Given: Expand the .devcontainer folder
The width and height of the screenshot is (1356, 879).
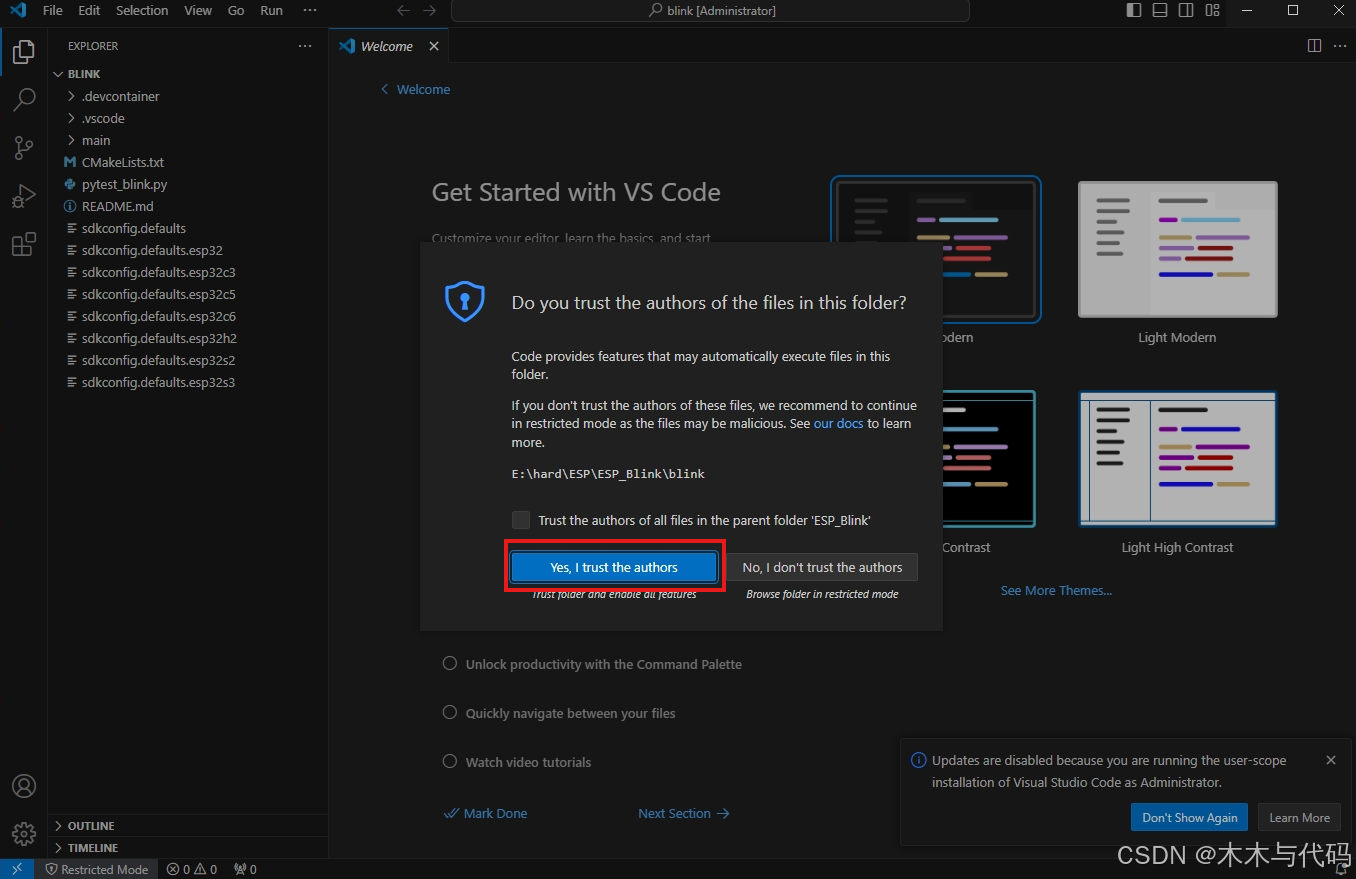Looking at the screenshot, I should point(188,96).
